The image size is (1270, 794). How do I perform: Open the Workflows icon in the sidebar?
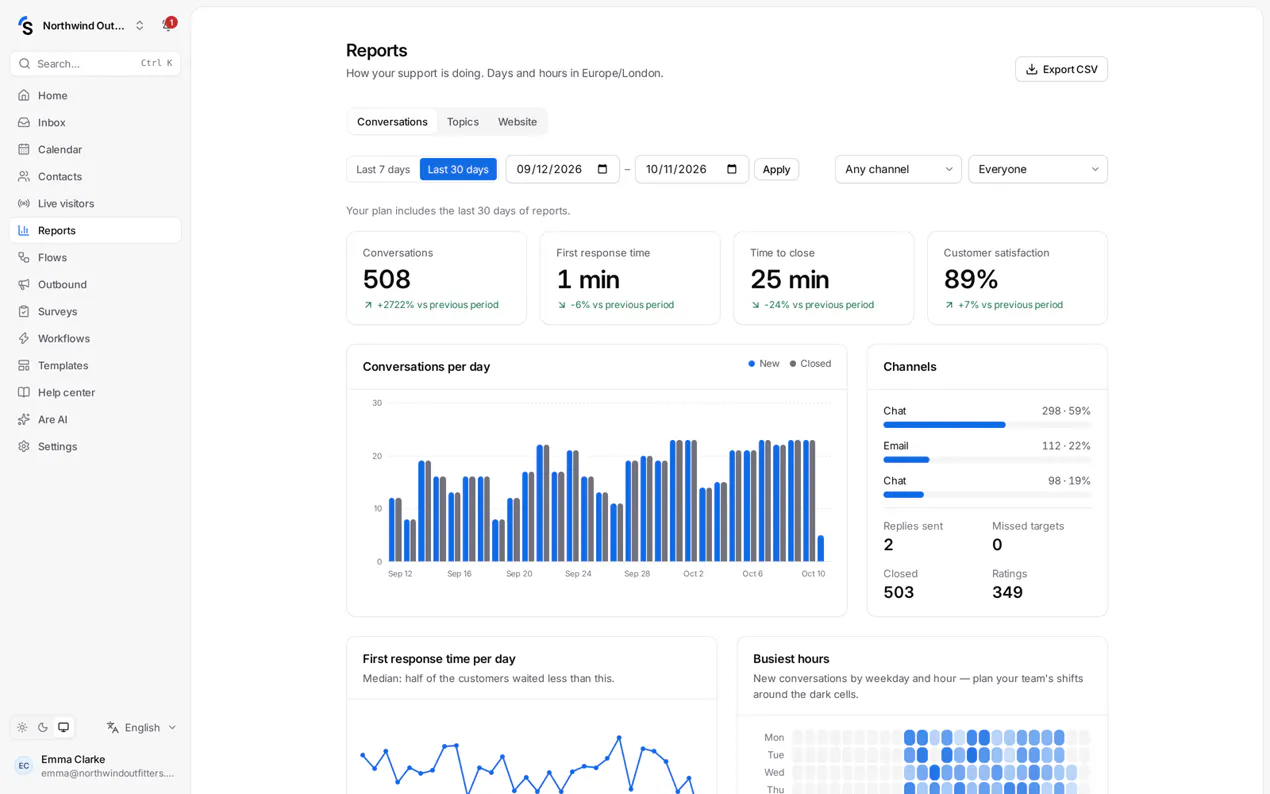[24, 338]
